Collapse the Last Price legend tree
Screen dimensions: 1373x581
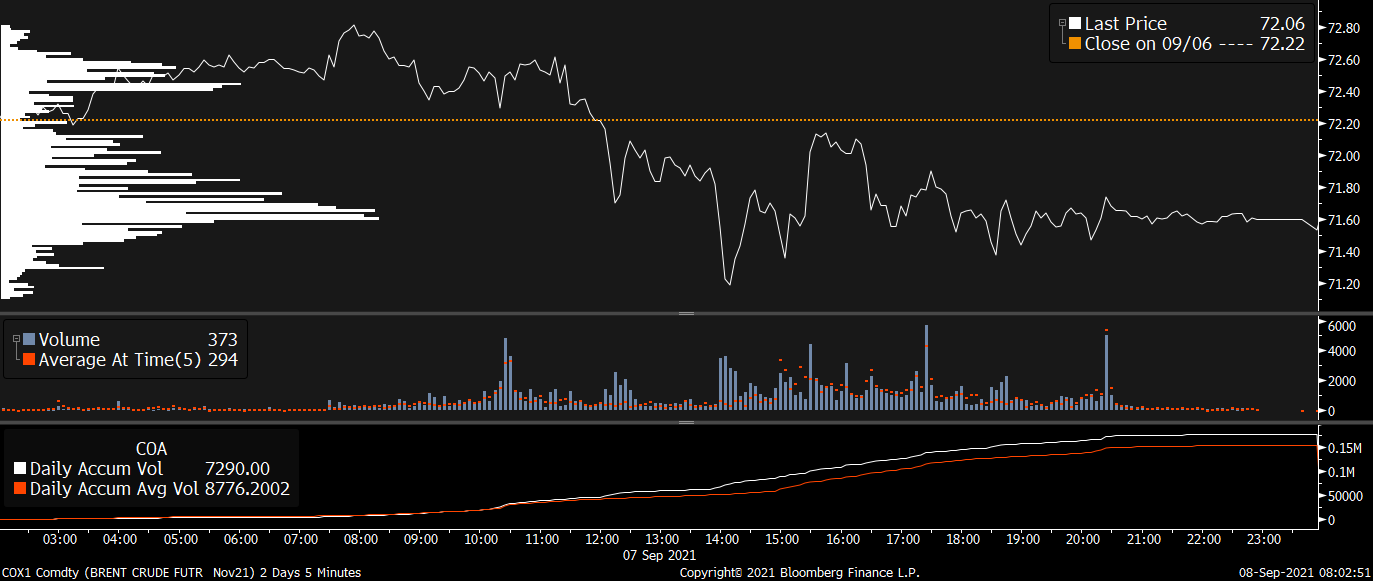pyautogui.click(x=1062, y=22)
